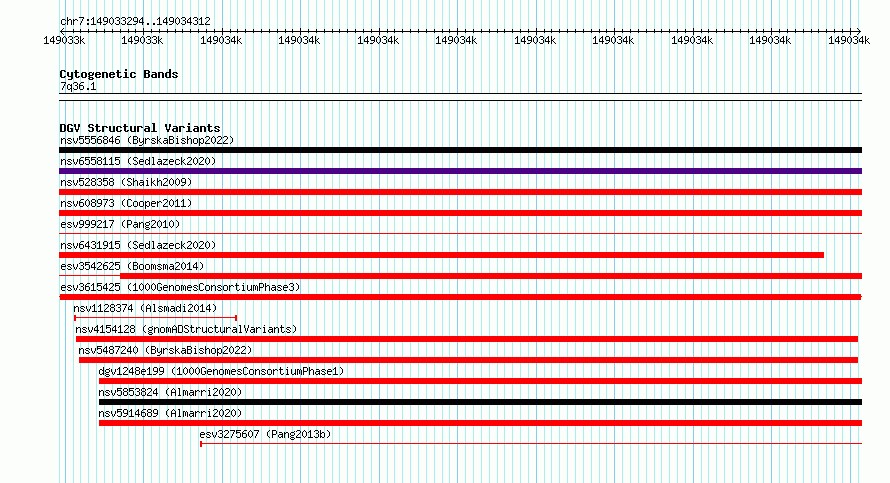This screenshot has height=483, width=890.
Task: Open variant esv3615425 (1000GenomesConsortiumPhase3) label
Action: [180, 287]
